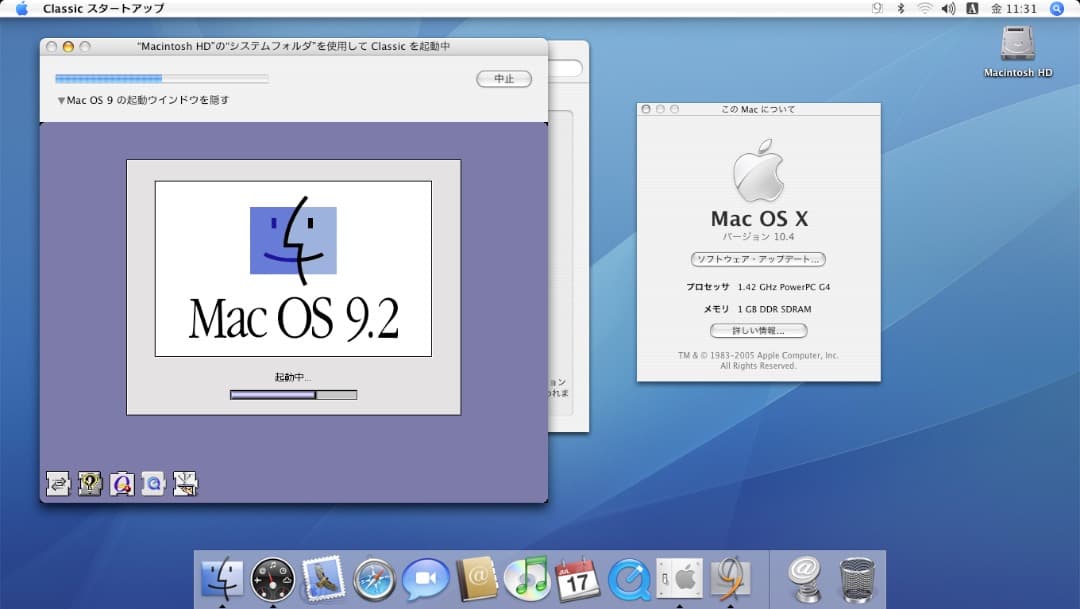Click first extension icon with arrows

click(58, 484)
